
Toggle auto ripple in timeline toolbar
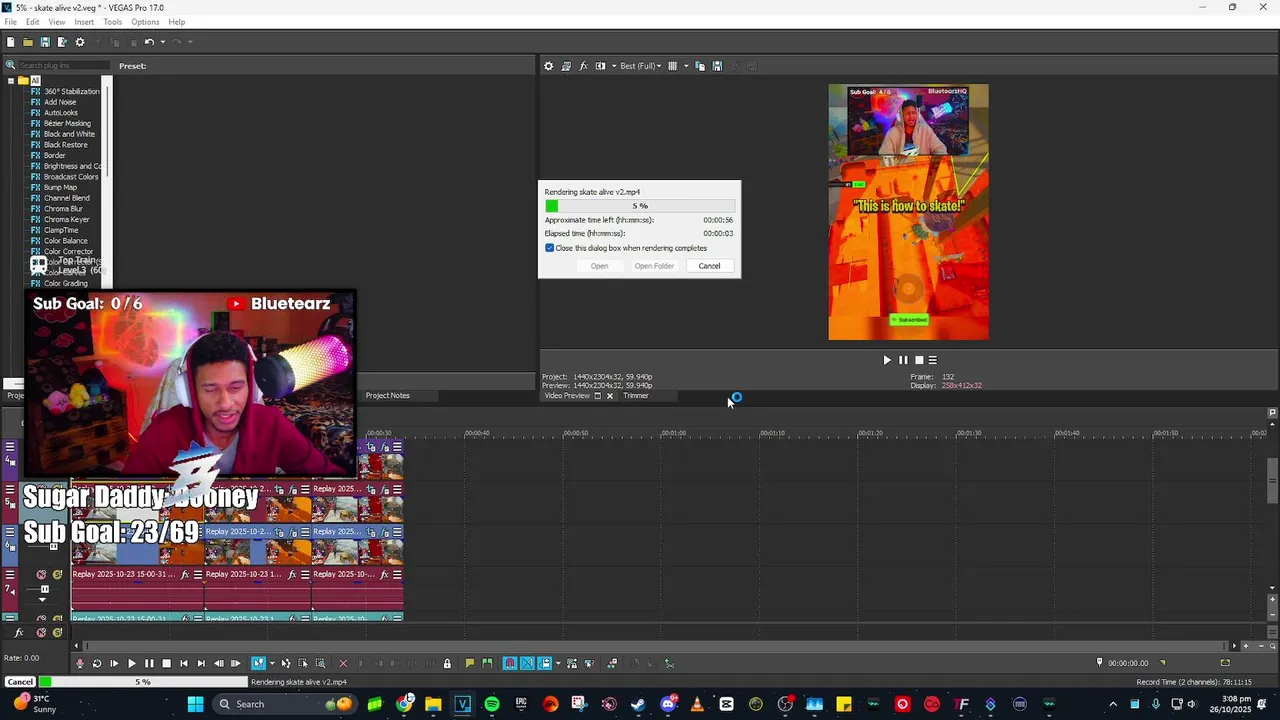tap(545, 663)
